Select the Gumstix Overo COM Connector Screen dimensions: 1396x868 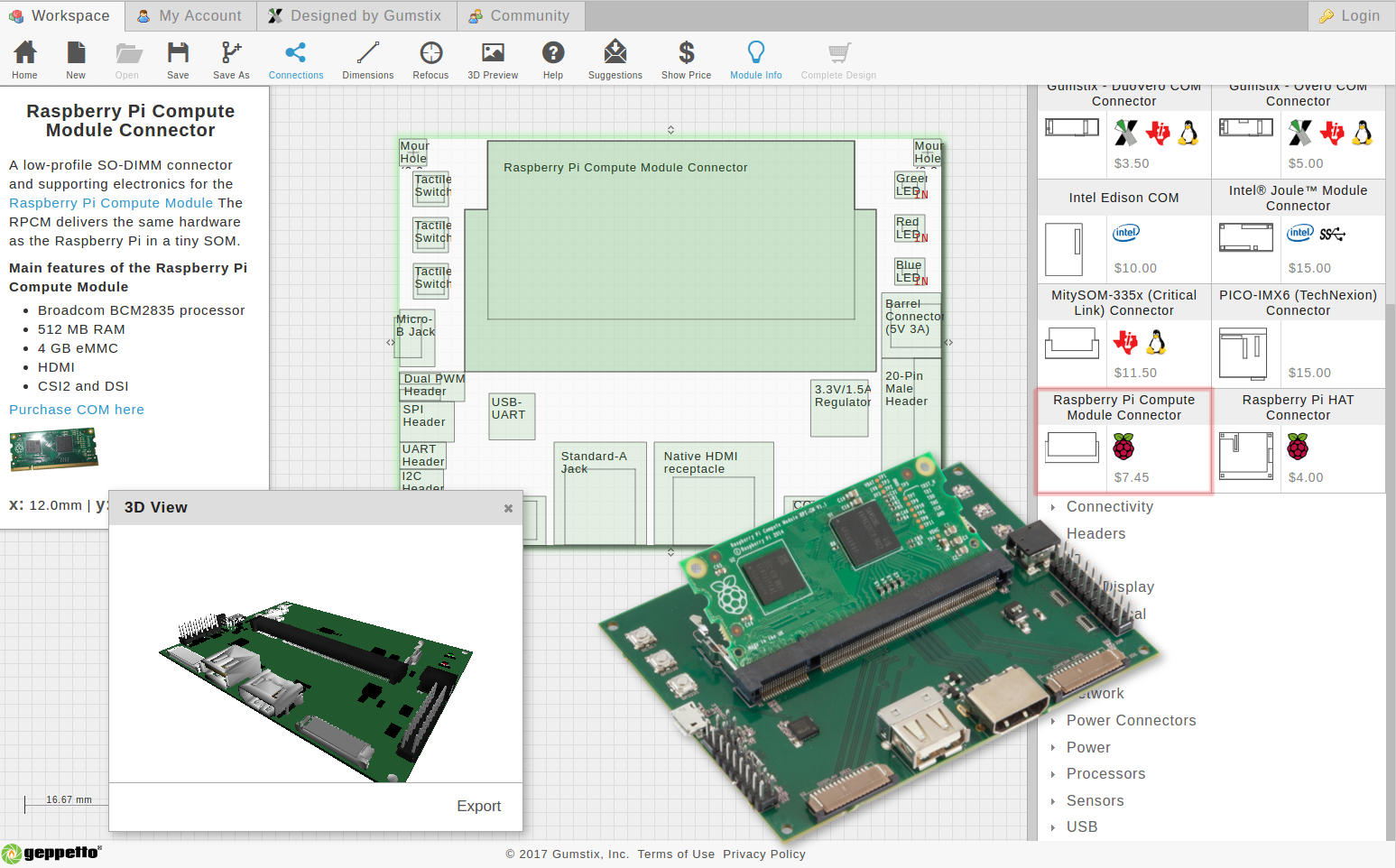click(1298, 132)
